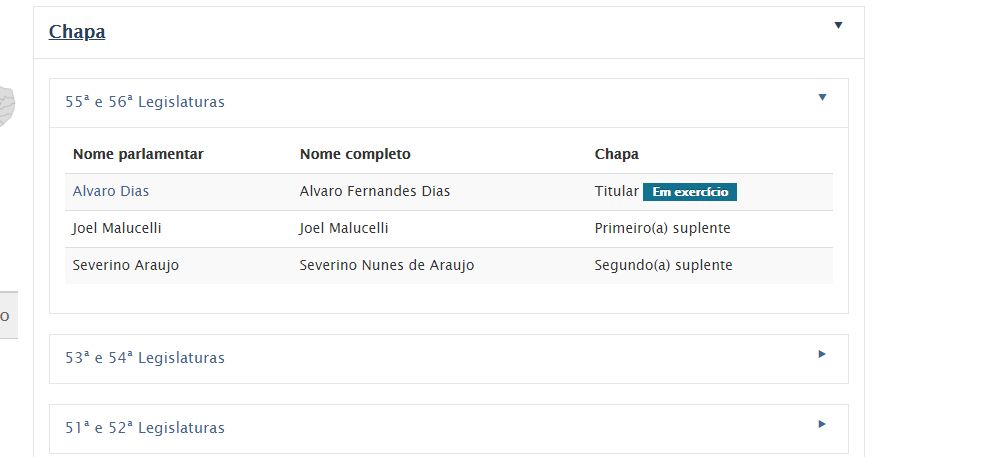Collapse the 55ª e 56ª Legislaturas arrow

click(x=821, y=97)
